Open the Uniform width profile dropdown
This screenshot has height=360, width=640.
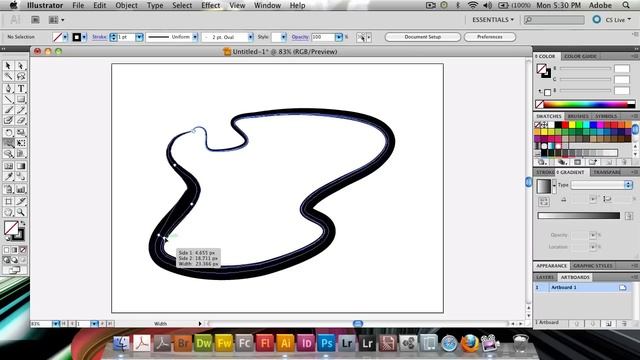195,37
